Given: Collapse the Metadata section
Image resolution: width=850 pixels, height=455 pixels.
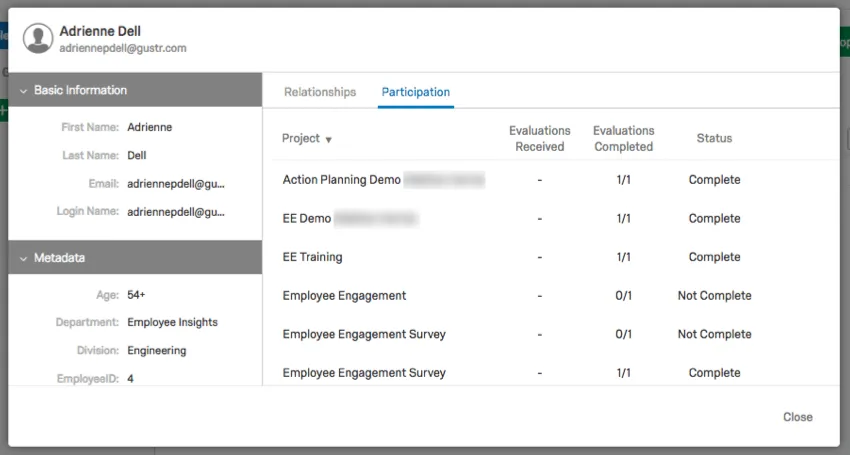Looking at the screenshot, I should tap(24, 258).
